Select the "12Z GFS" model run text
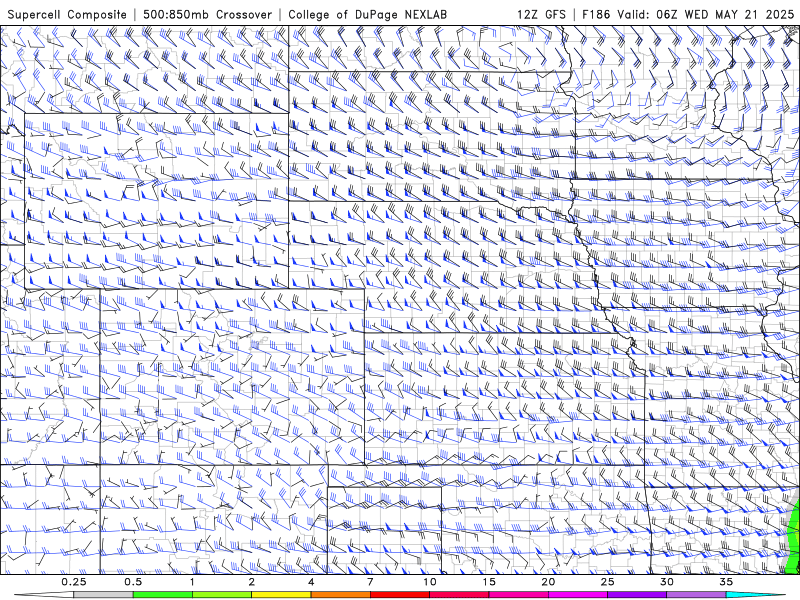 coord(541,14)
